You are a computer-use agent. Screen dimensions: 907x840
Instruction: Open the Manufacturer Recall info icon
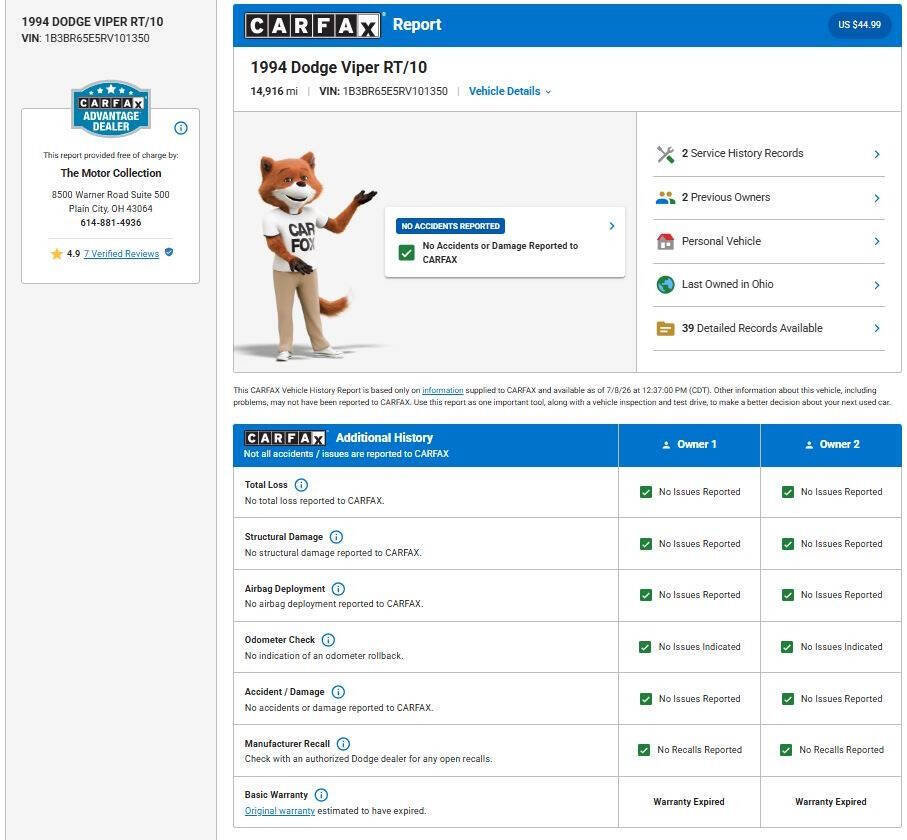tap(343, 744)
